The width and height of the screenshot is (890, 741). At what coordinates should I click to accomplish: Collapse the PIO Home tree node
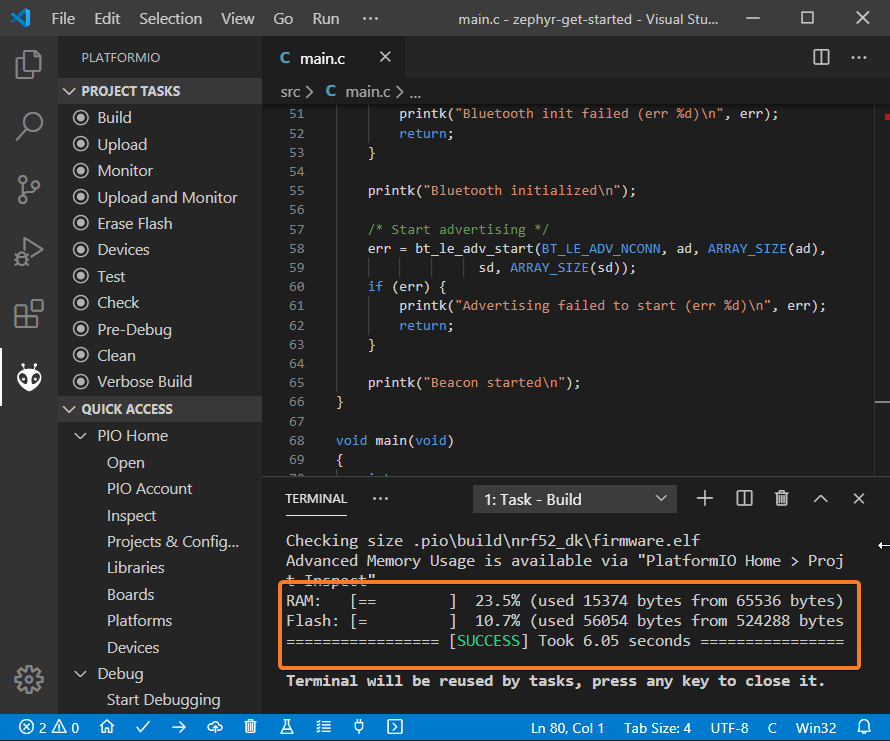(81, 436)
